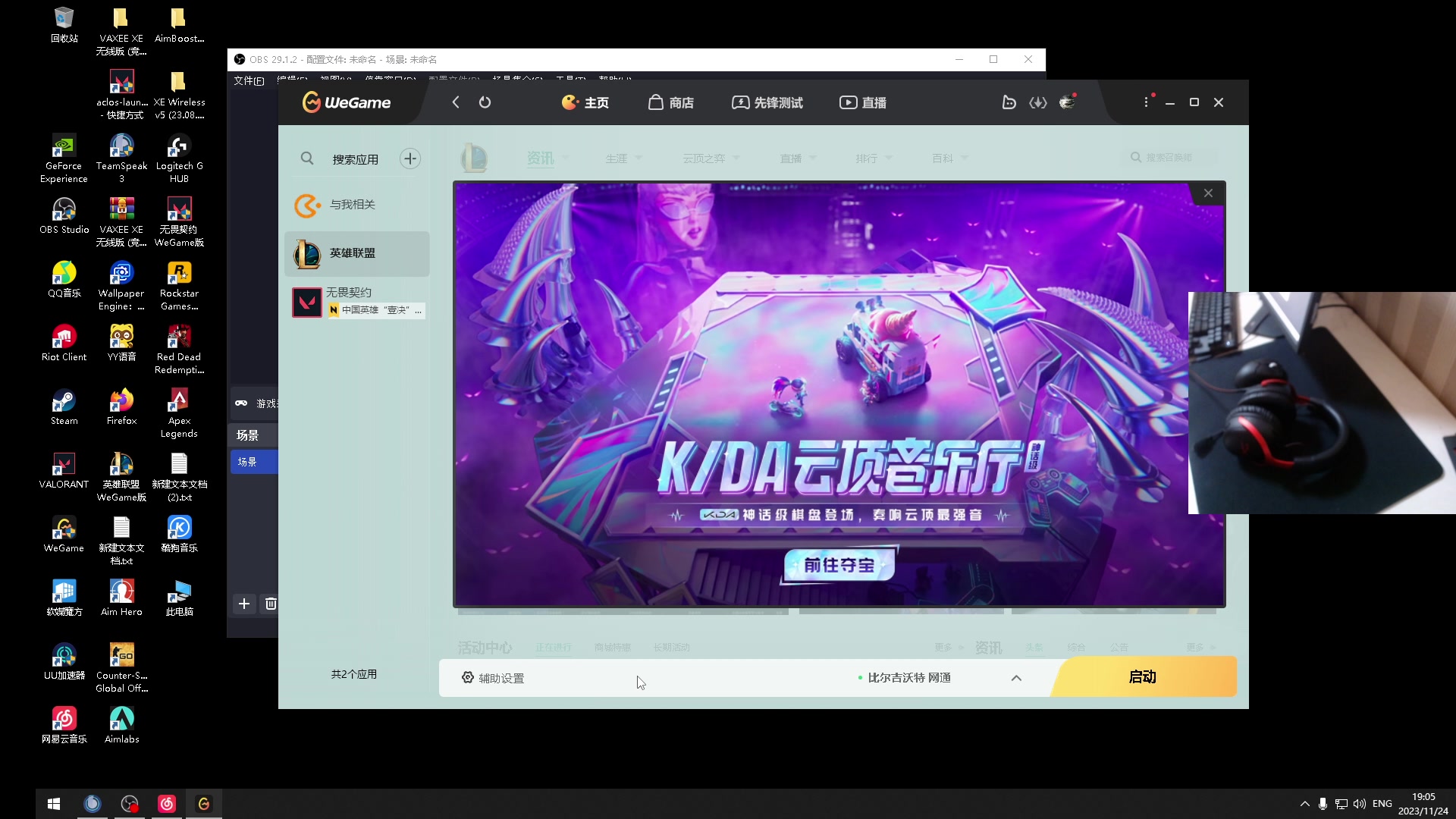Screen dimensions: 1456x819
Task: Open the 主页 home tab
Action: [585, 102]
